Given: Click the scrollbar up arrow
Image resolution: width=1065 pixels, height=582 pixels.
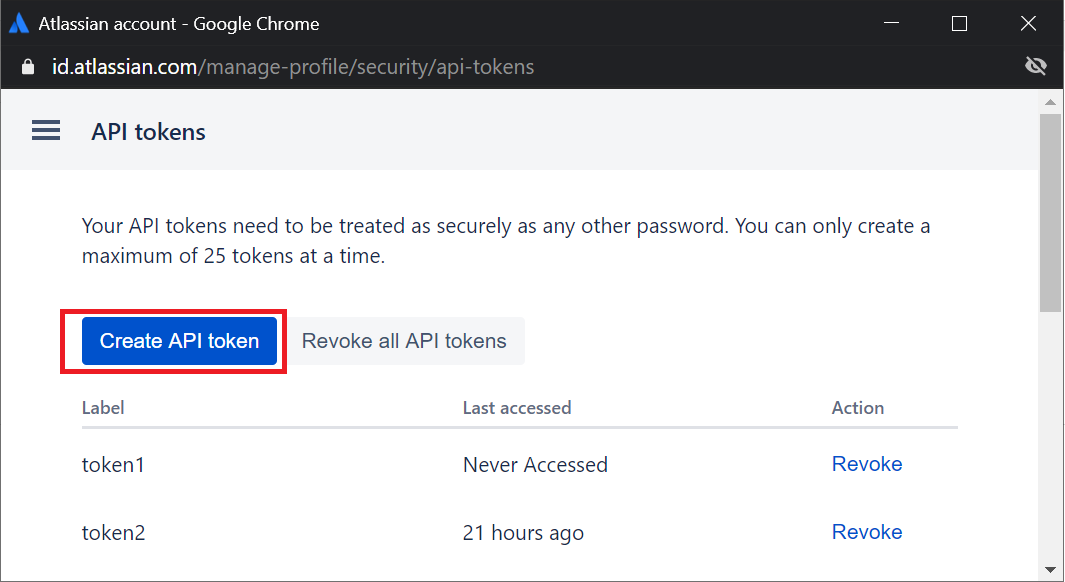Looking at the screenshot, I should coord(1050,102).
